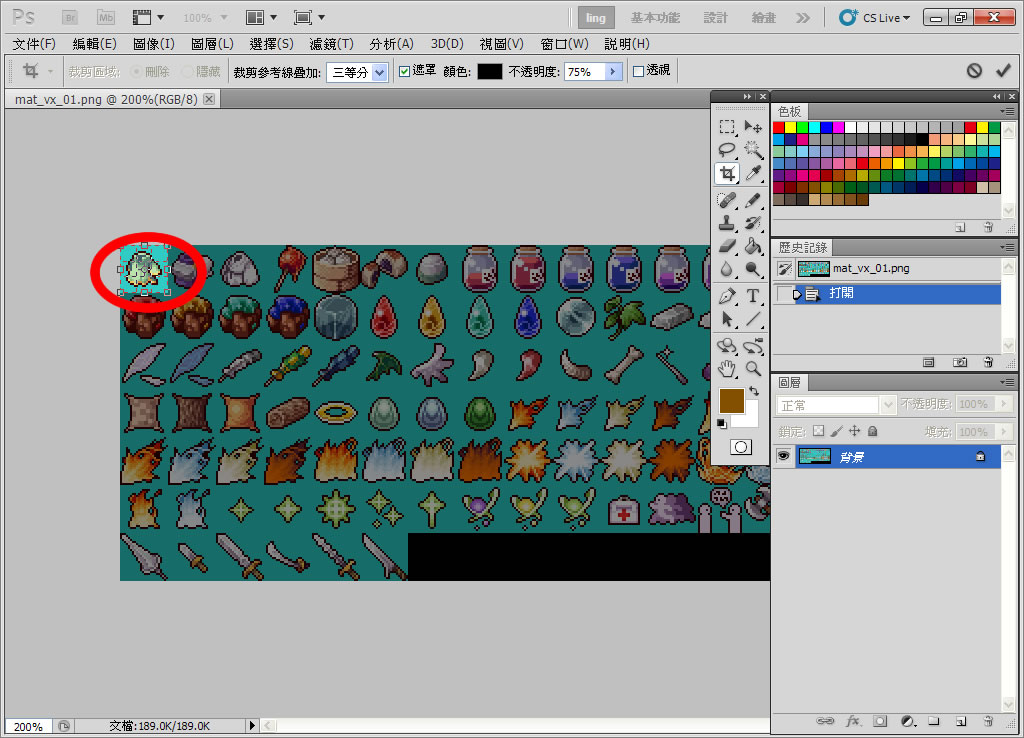
Task: Switch to the mat_vx_01.png document tab
Action: [x=106, y=99]
